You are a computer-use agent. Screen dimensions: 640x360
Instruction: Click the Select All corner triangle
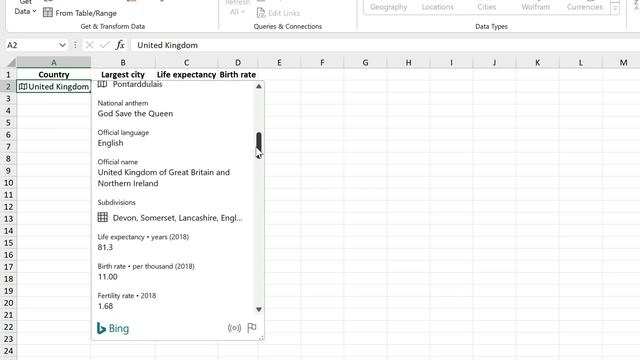11,62
